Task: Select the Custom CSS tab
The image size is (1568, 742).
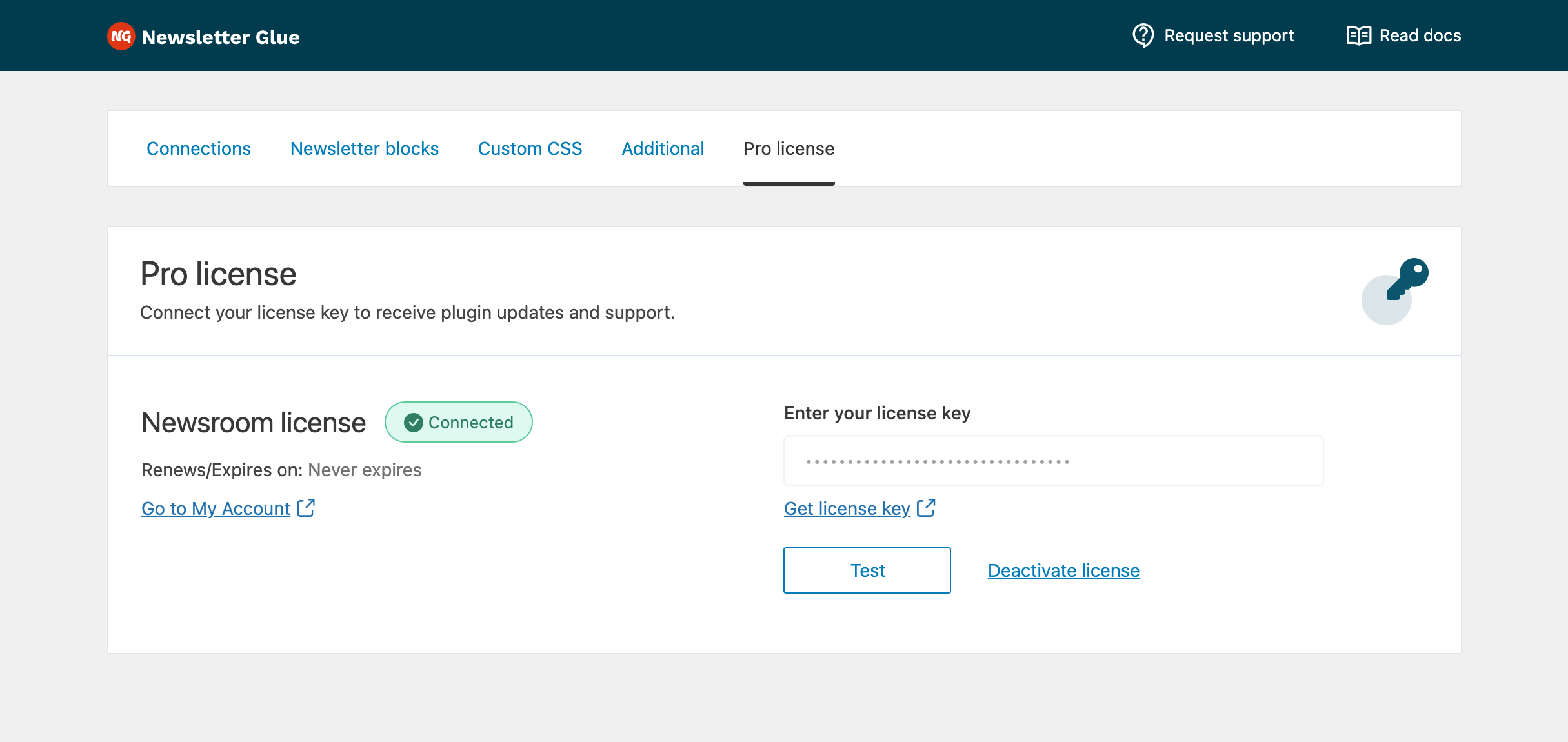Action: click(x=530, y=148)
